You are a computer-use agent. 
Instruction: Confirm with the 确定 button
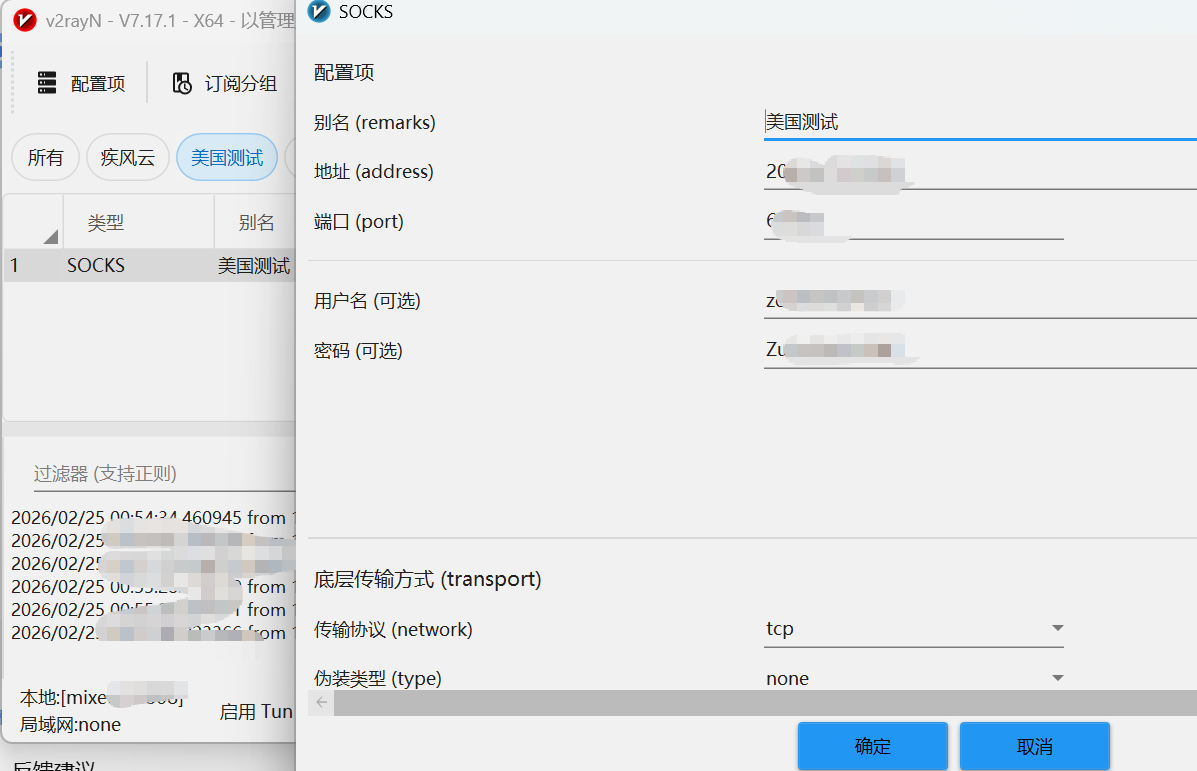pyautogui.click(x=873, y=746)
